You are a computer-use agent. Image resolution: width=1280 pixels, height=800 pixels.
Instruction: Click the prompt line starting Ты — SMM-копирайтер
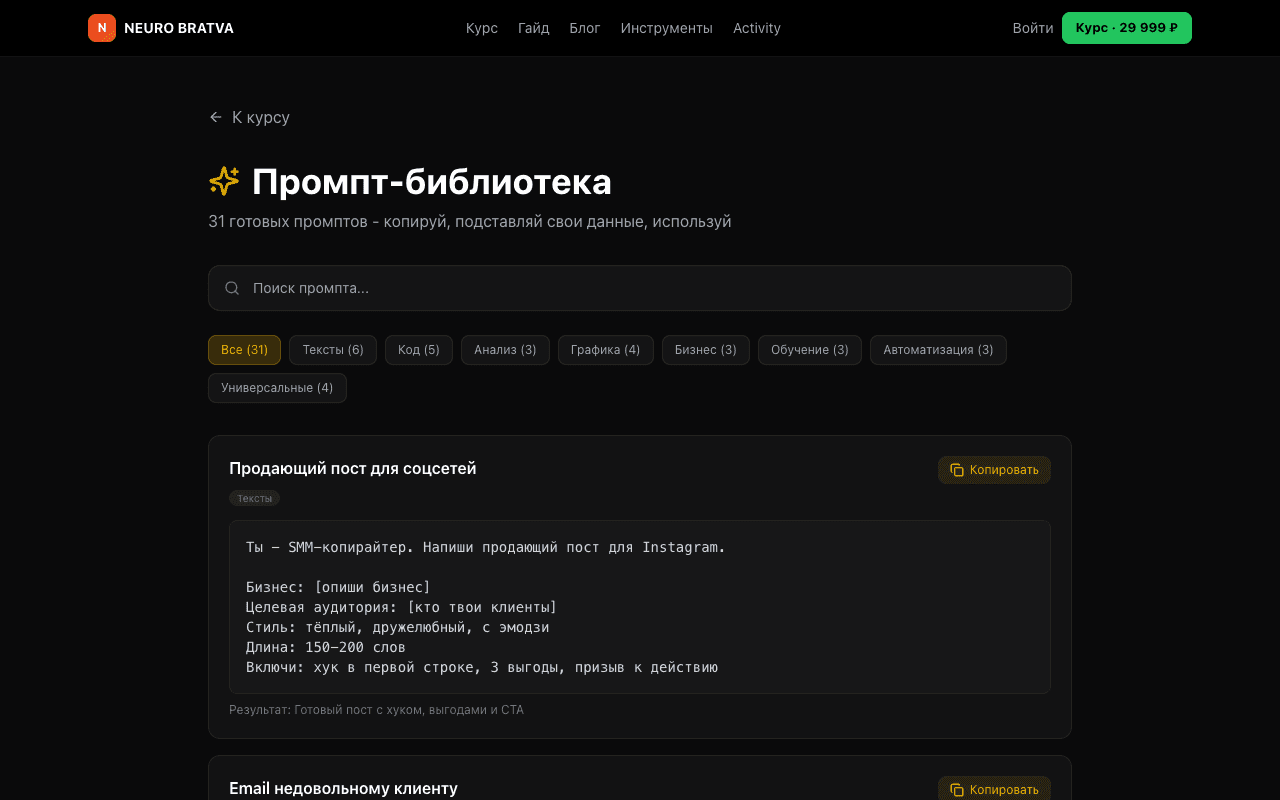(x=486, y=547)
